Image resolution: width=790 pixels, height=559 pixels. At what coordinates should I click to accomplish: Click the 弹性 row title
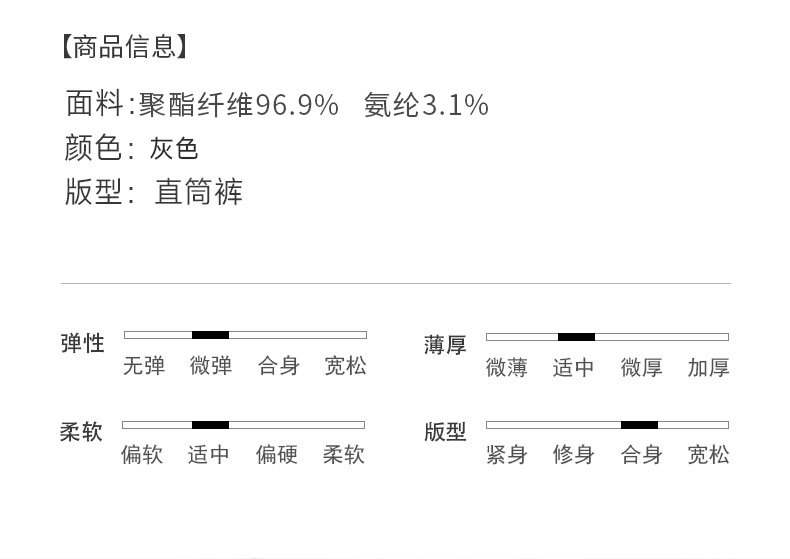(x=82, y=344)
